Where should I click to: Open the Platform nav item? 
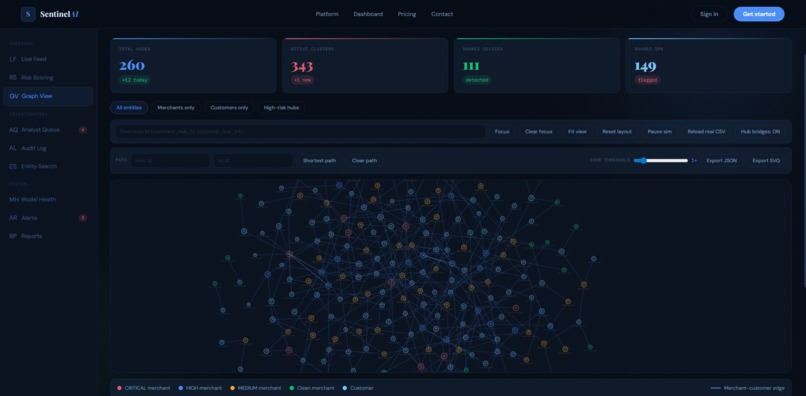point(327,14)
